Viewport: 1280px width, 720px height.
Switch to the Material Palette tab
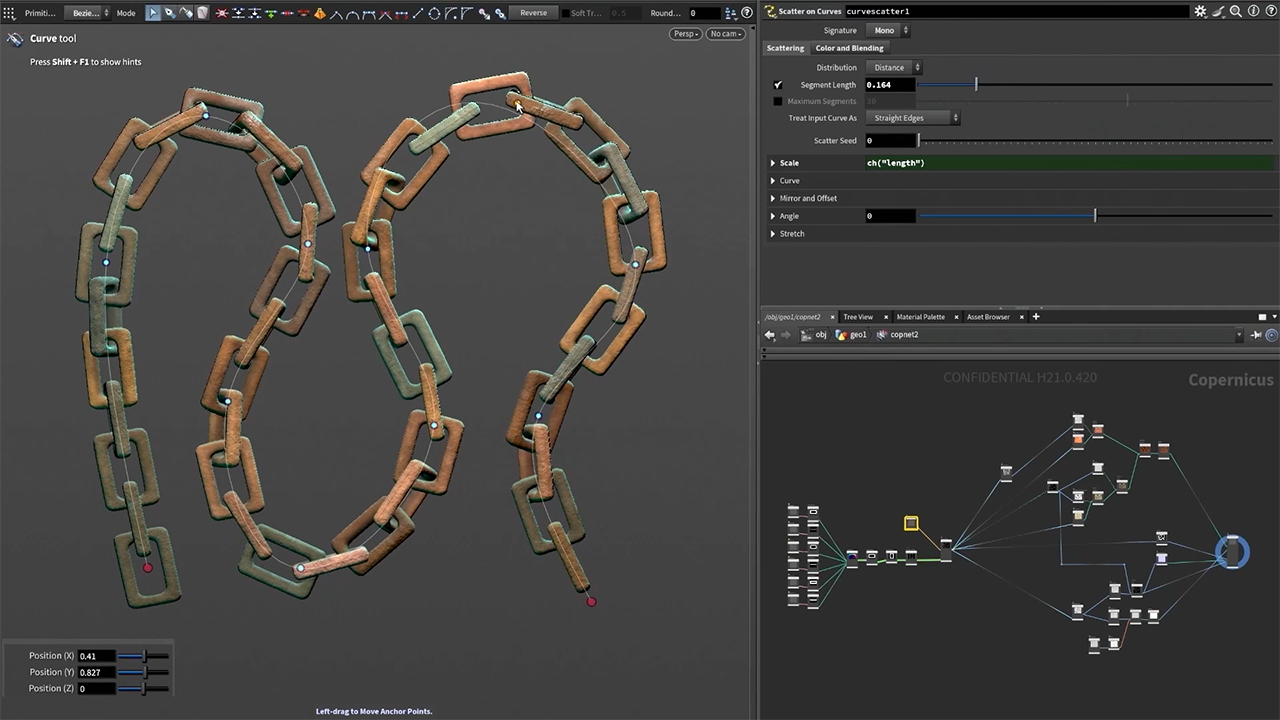pos(920,317)
